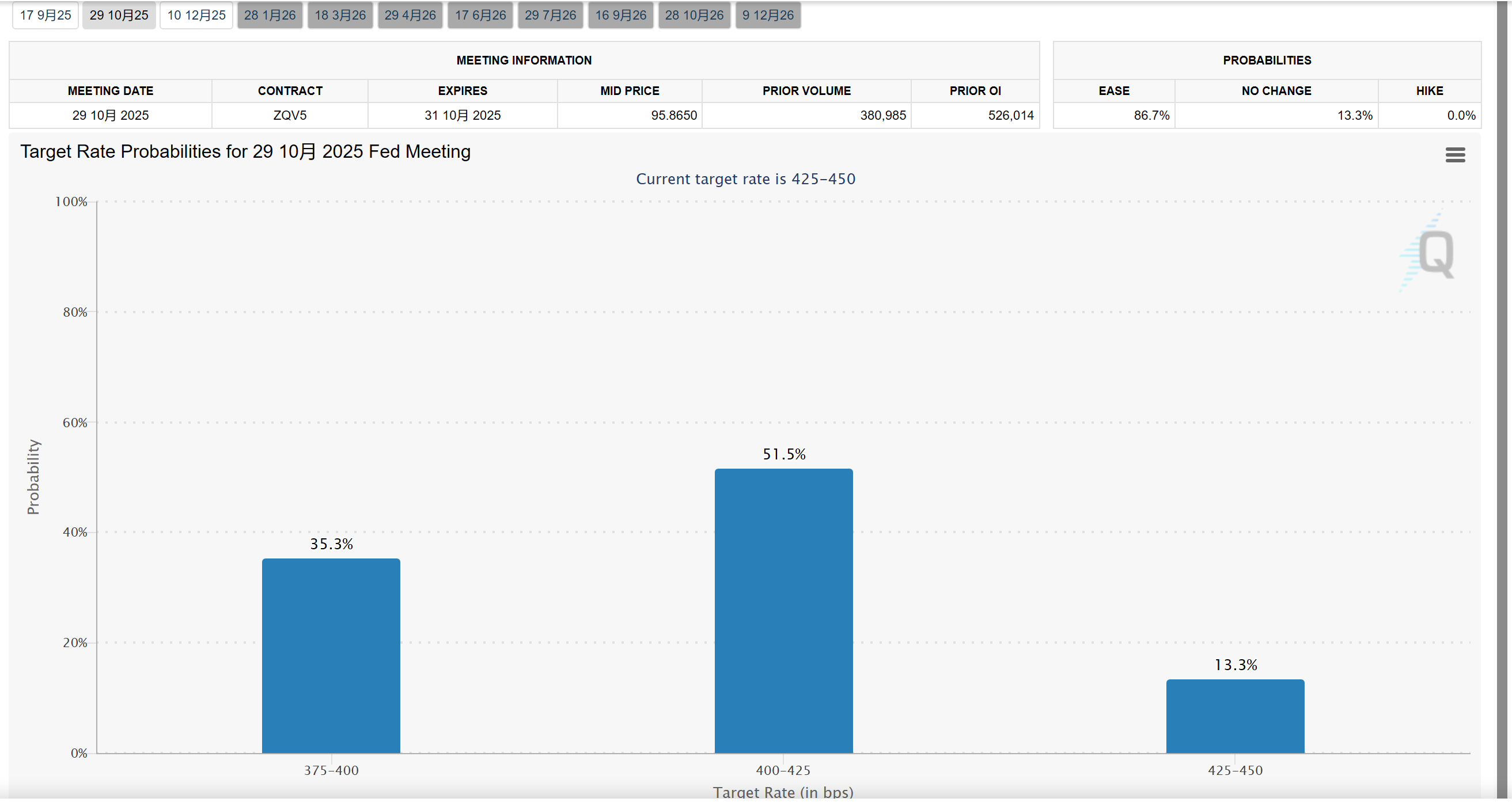
Task: Switch to the 17 9月25 meeting tab
Action: (x=45, y=15)
